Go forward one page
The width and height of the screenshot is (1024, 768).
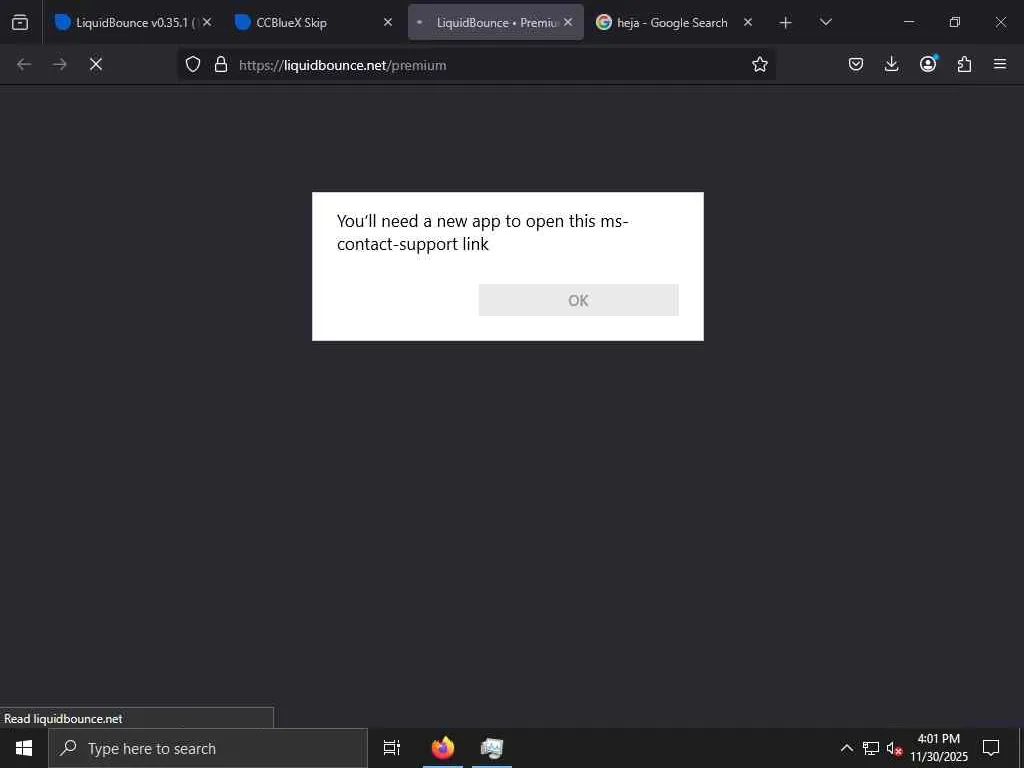point(59,64)
